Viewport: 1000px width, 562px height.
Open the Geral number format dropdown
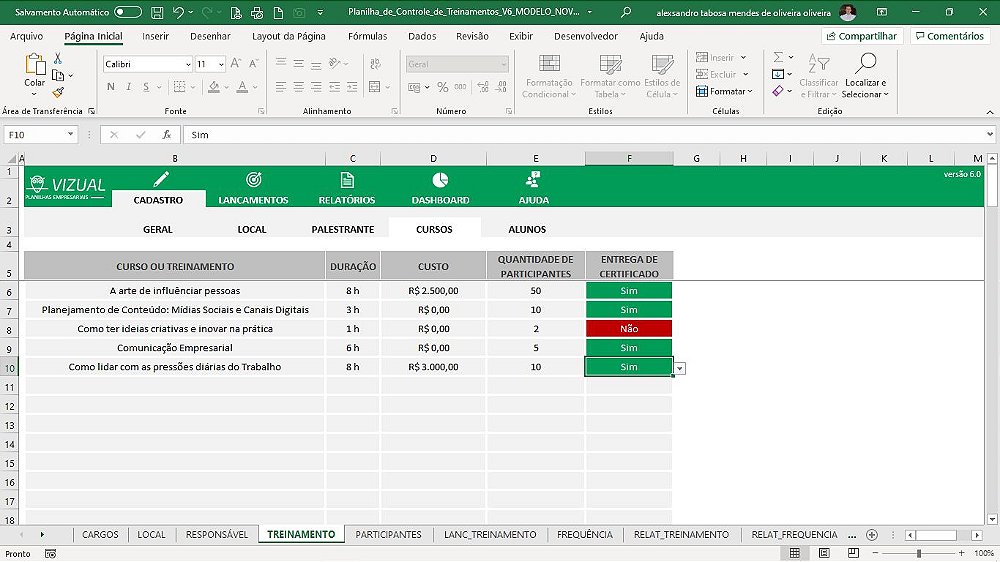coord(504,64)
